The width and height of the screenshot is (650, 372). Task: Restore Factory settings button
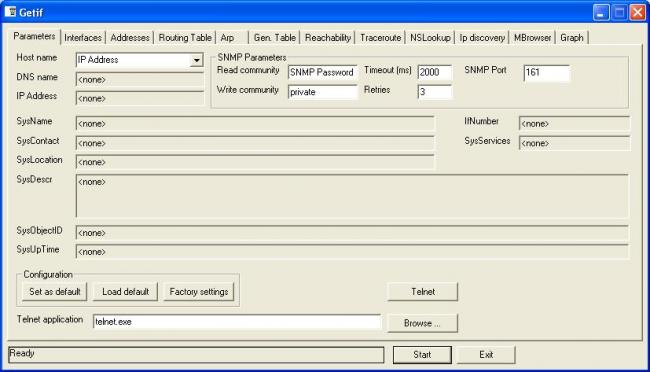pos(199,292)
